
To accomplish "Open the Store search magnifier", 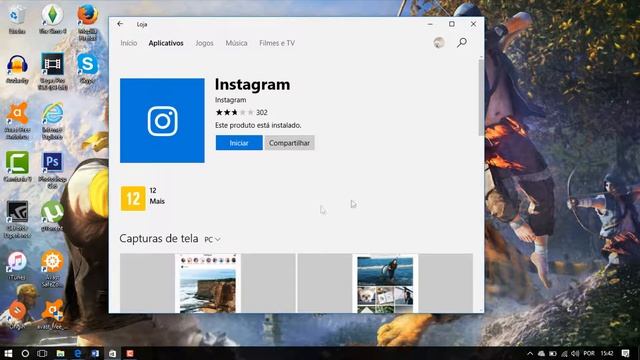I will pos(462,42).
